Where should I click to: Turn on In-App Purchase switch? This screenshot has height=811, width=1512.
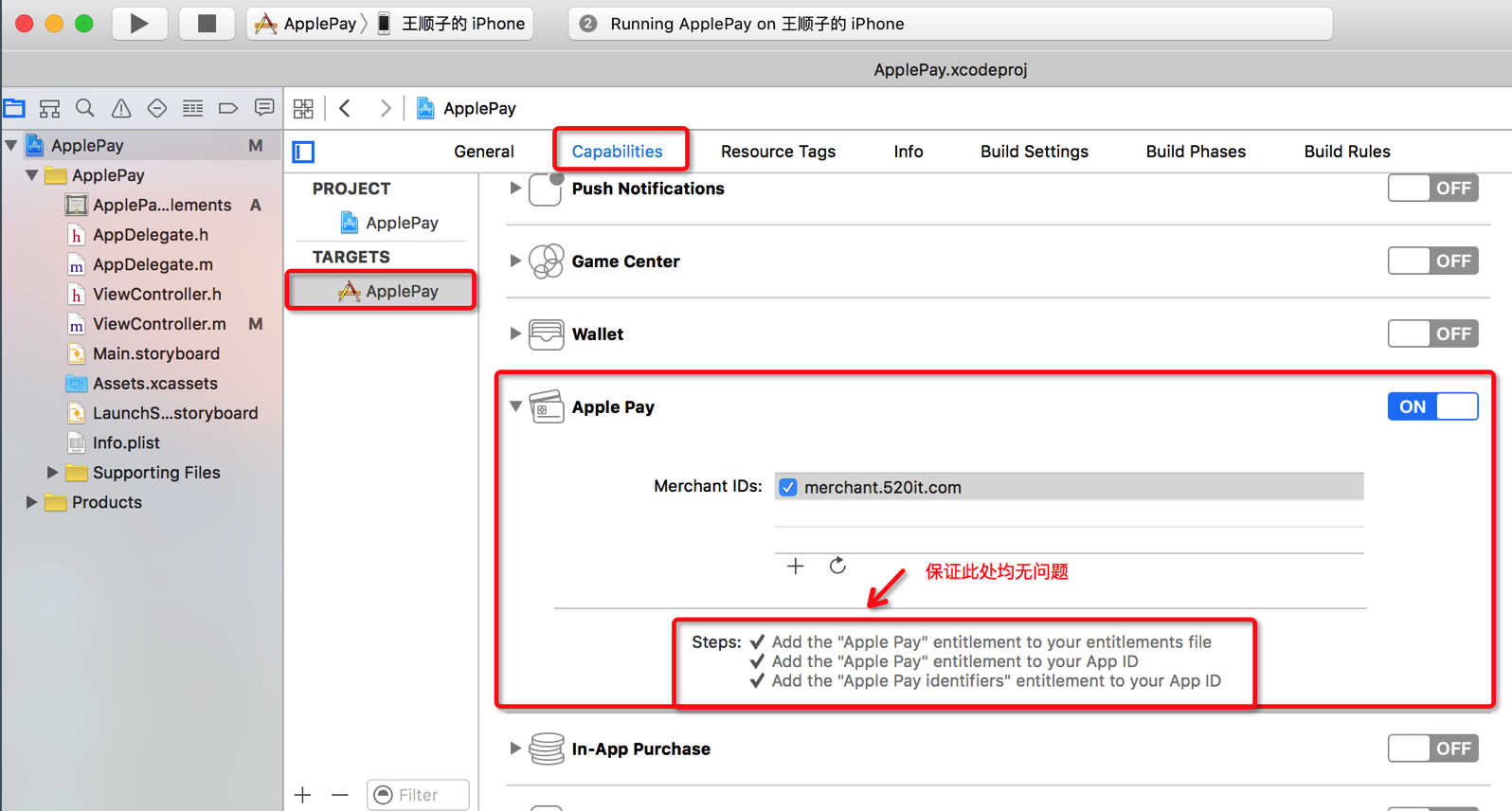1432,748
